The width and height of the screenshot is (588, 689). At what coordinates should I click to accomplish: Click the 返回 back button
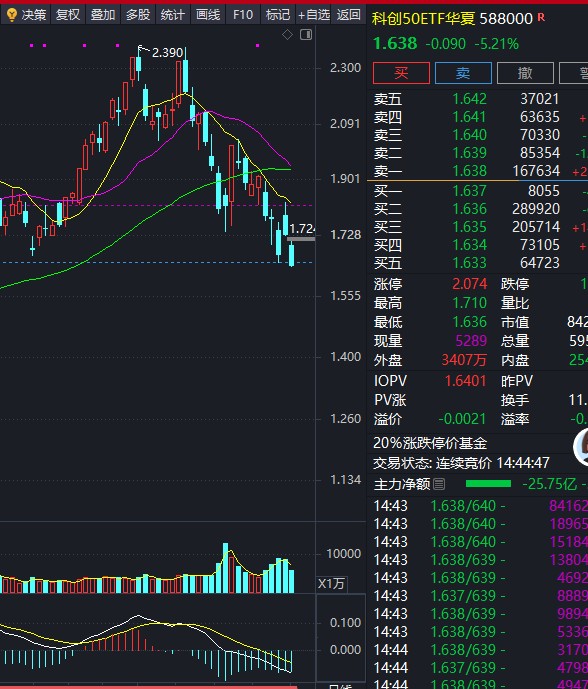click(x=348, y=15)
